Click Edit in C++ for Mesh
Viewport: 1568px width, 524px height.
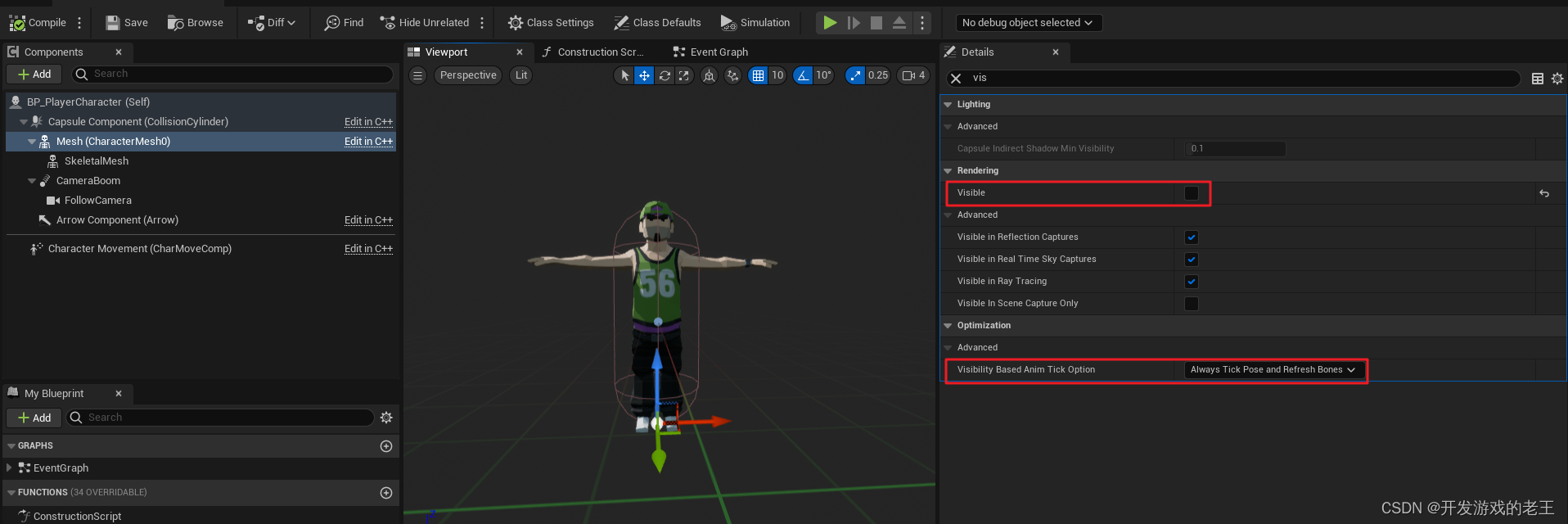(368, 142)
